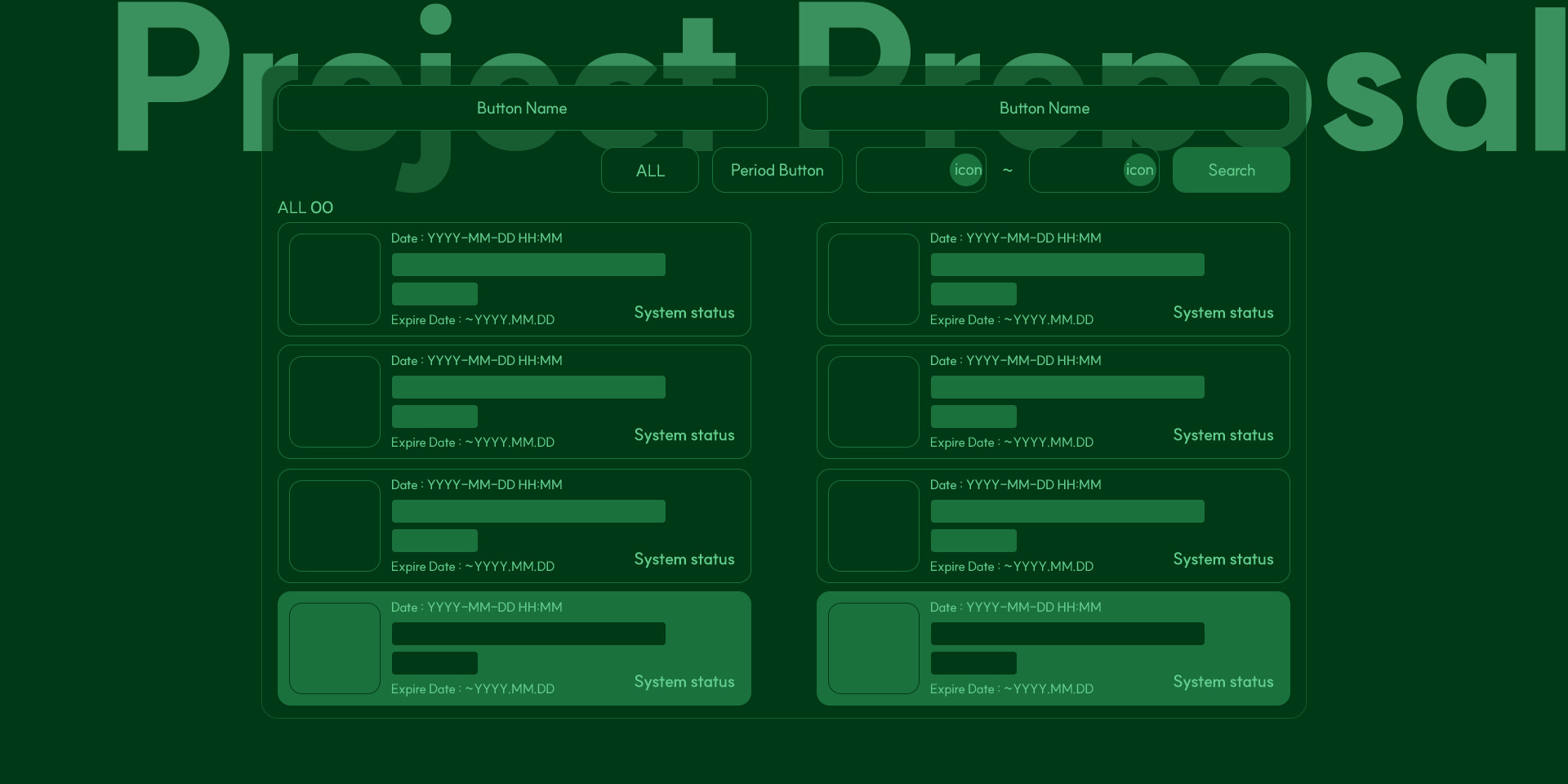This screenshot has height=784, width=1568.
Task: Click the short tag bar in the top-right card
Action: 973,294
